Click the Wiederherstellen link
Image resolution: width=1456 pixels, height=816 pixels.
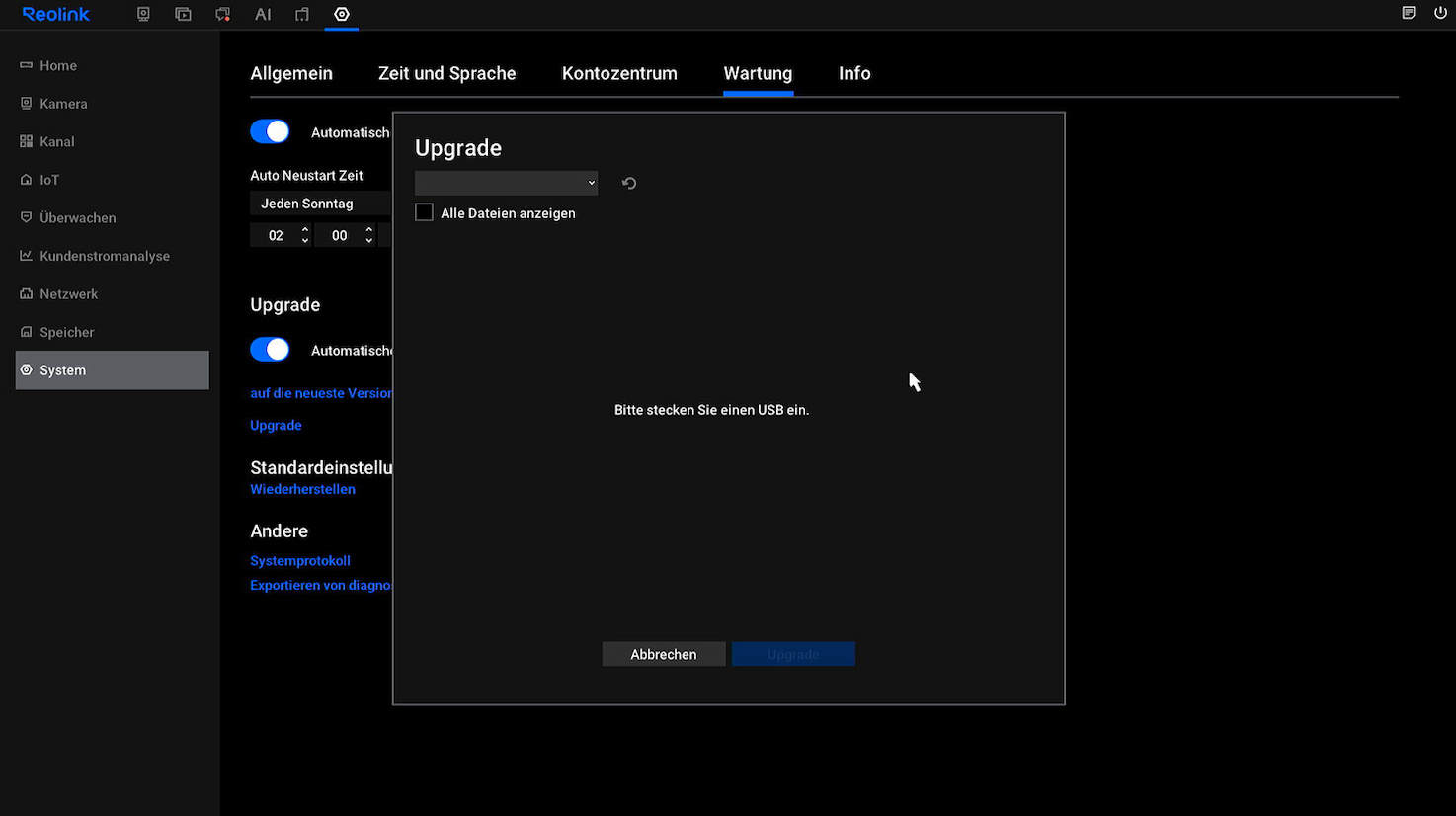[302, 489]
